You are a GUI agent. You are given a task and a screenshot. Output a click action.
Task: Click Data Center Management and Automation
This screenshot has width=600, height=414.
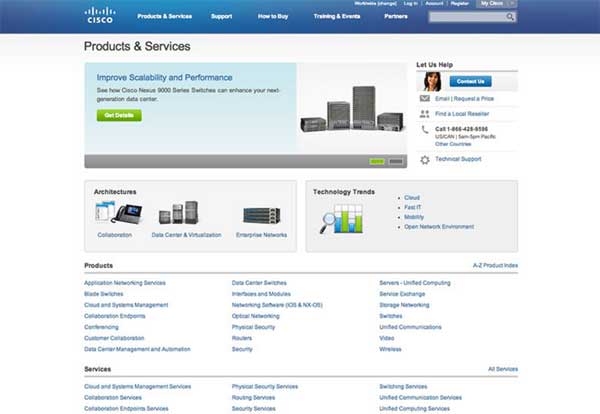(137, 349)
